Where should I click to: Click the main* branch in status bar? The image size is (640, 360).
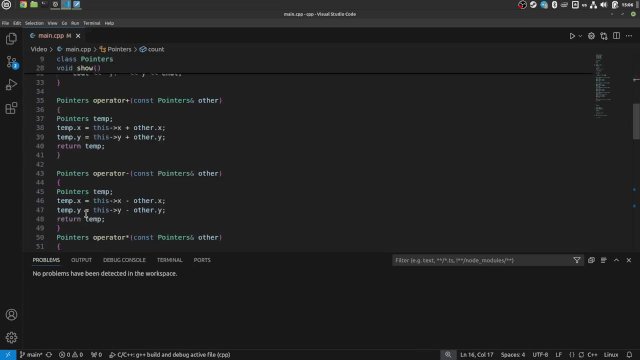(x=31, y=355)
